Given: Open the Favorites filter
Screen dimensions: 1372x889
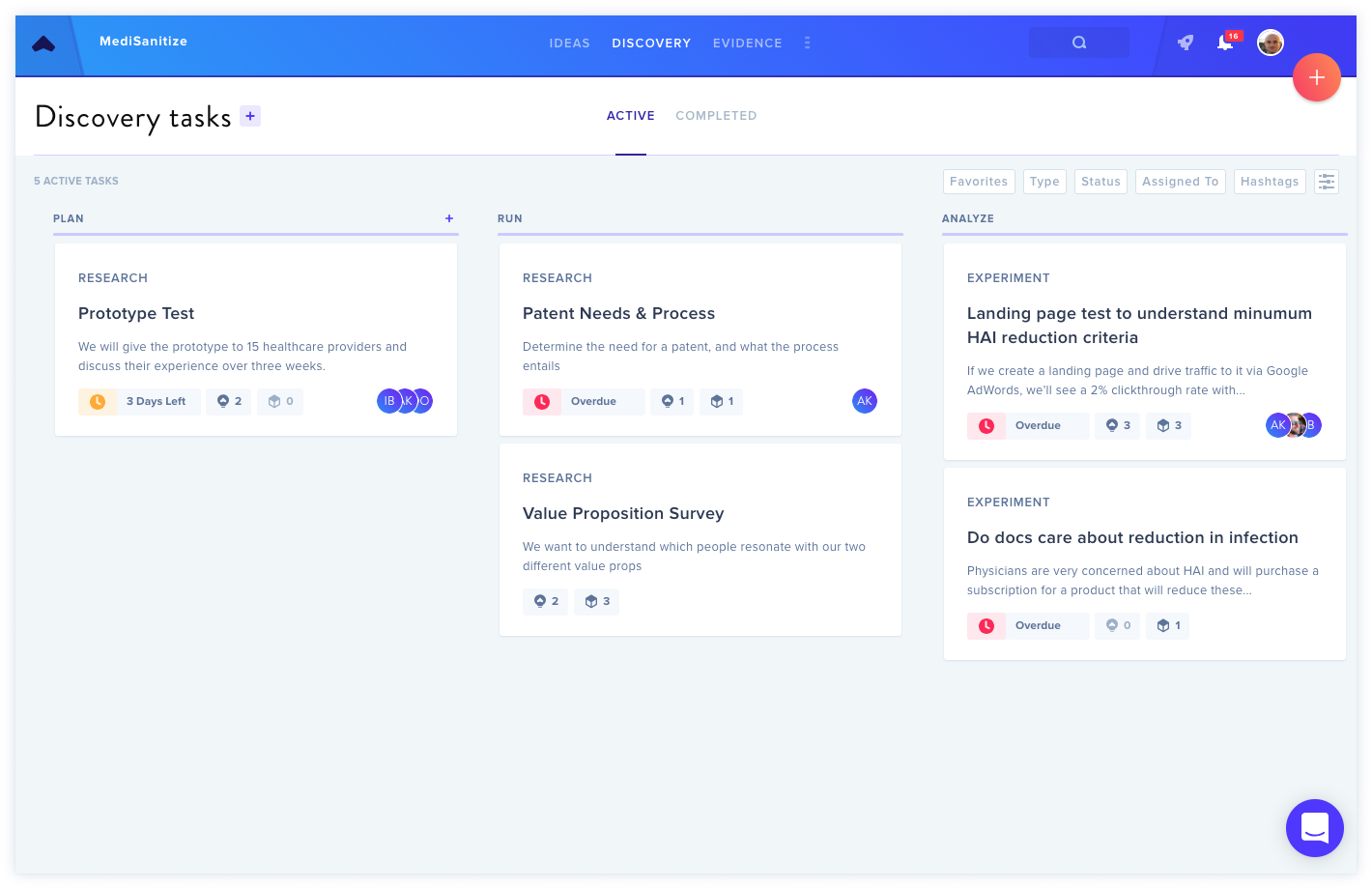Looking at the screenshot, I should coord(979,182).
